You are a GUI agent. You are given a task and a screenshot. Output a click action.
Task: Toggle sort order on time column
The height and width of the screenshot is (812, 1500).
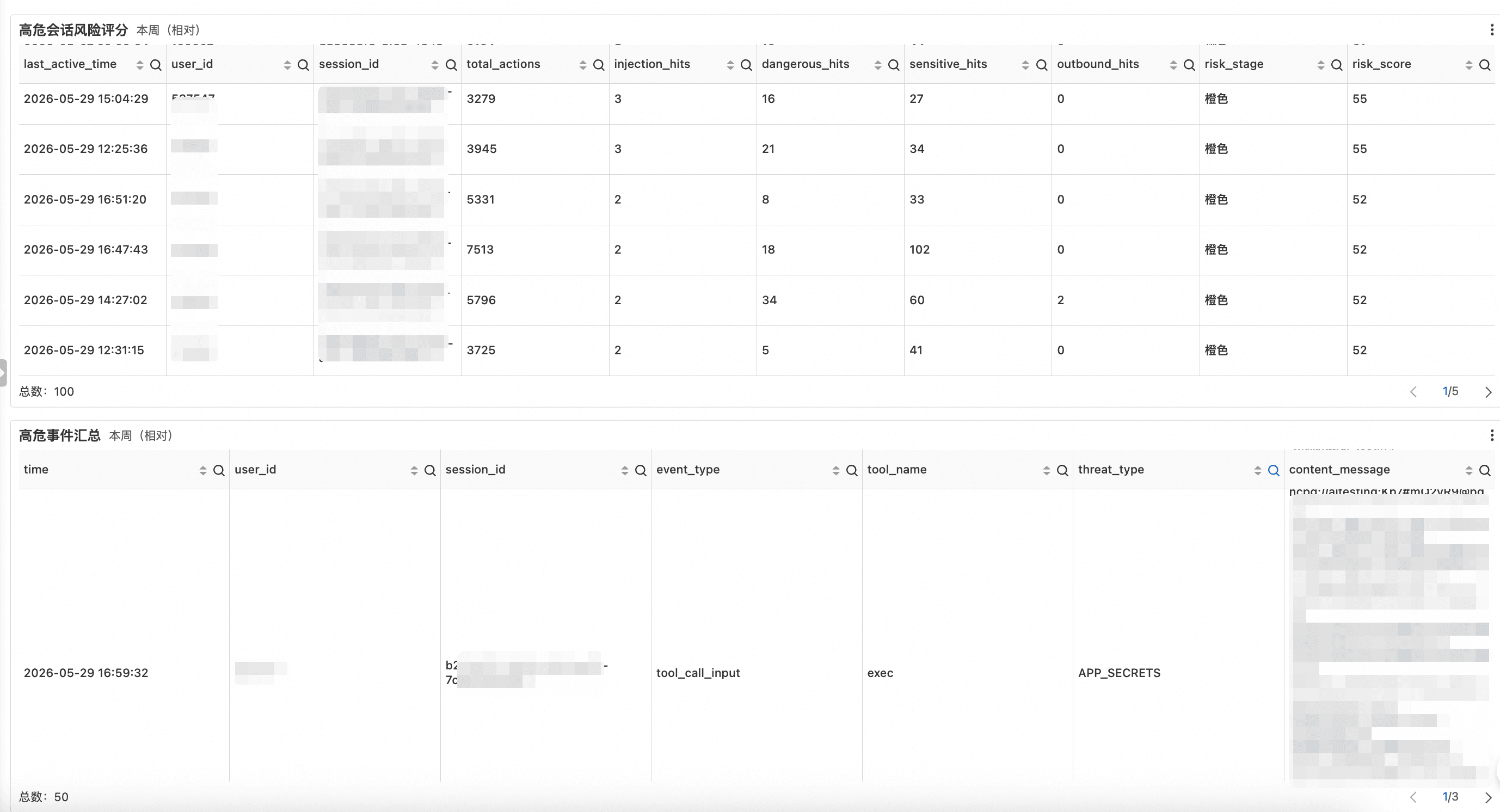pos(202,470)
